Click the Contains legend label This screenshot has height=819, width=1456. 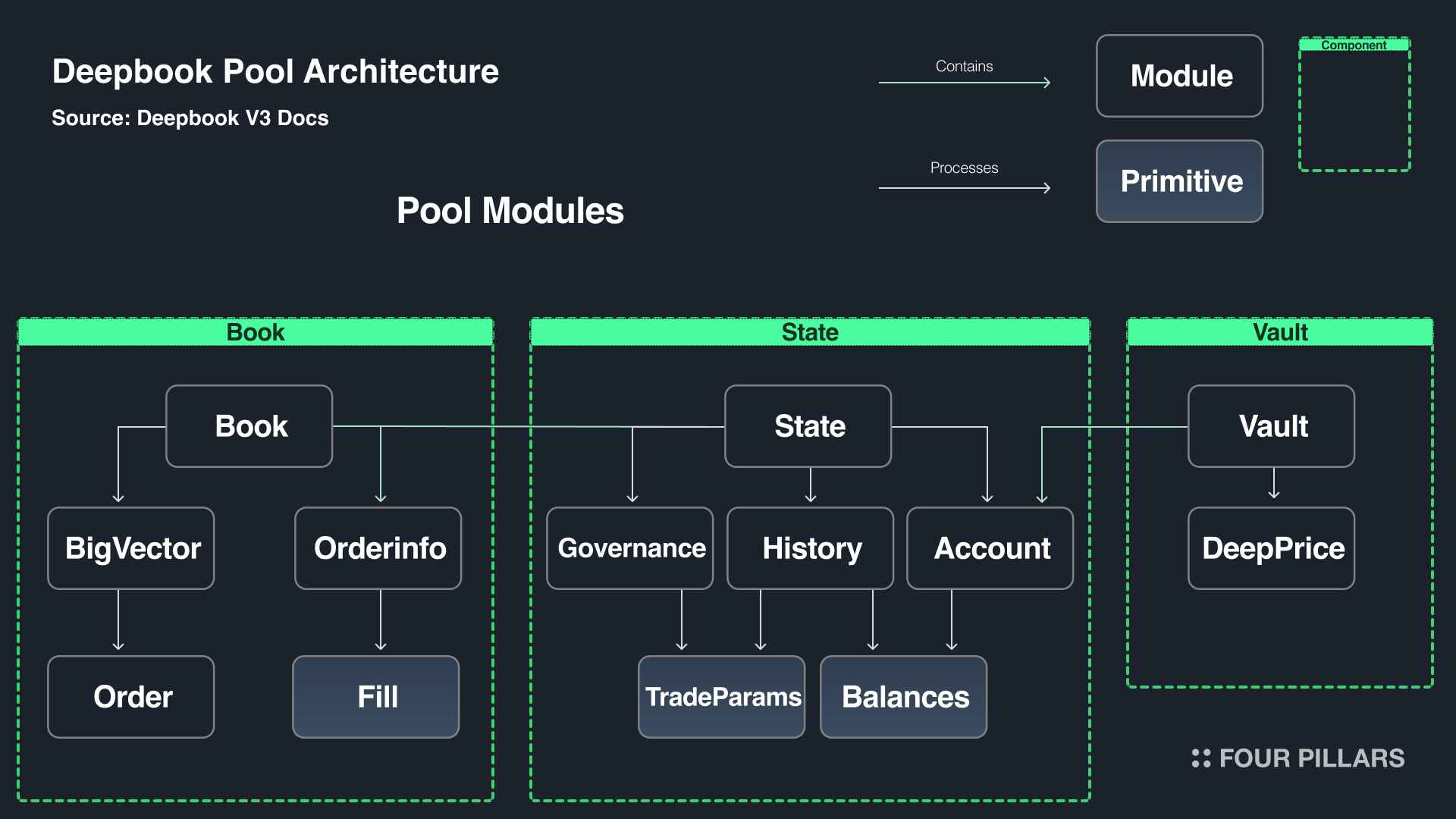pos(964,66)
